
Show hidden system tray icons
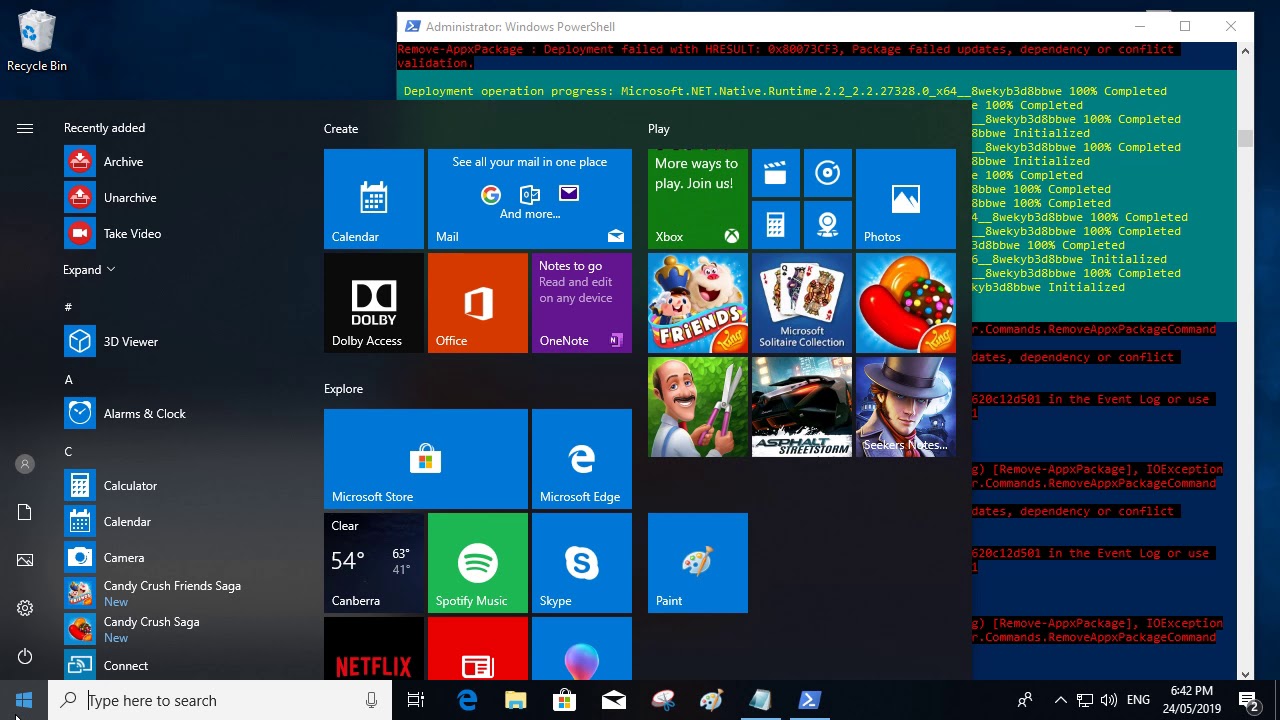tap(1061, 700)
